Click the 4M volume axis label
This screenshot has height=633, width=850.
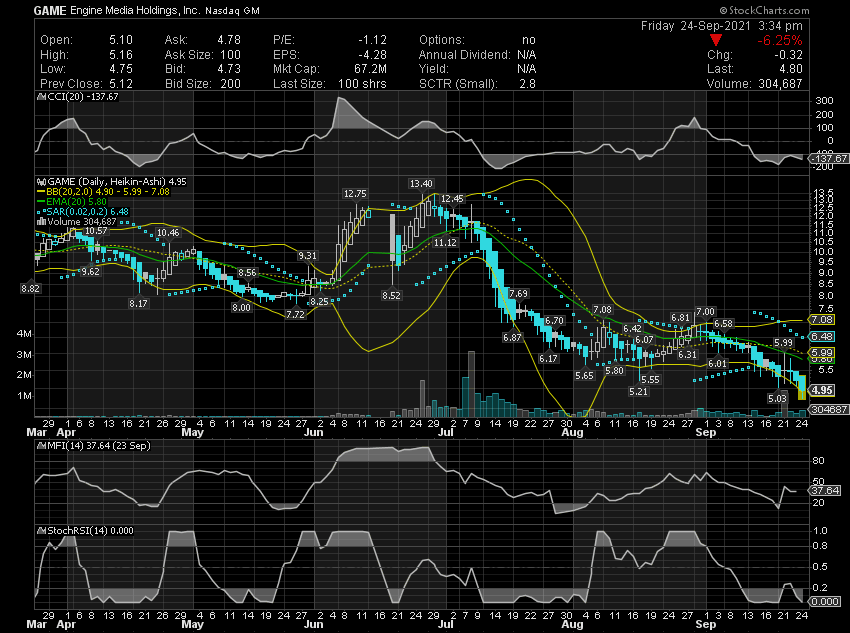point(24,334)
